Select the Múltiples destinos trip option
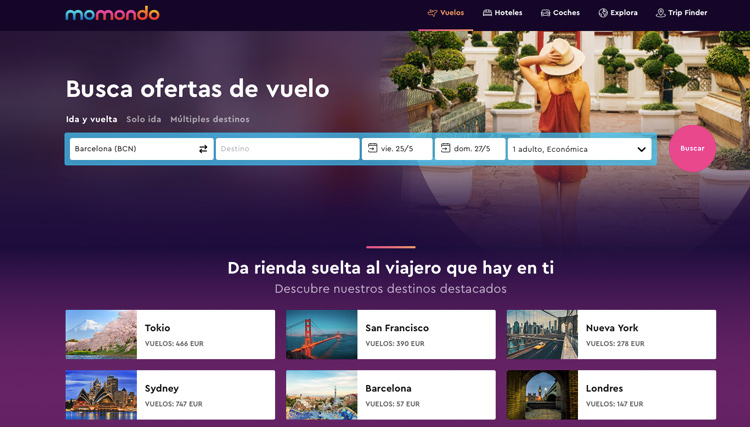The width and height of the screenshot is (750, 427). pyautogui.click(x=210, y=119)
